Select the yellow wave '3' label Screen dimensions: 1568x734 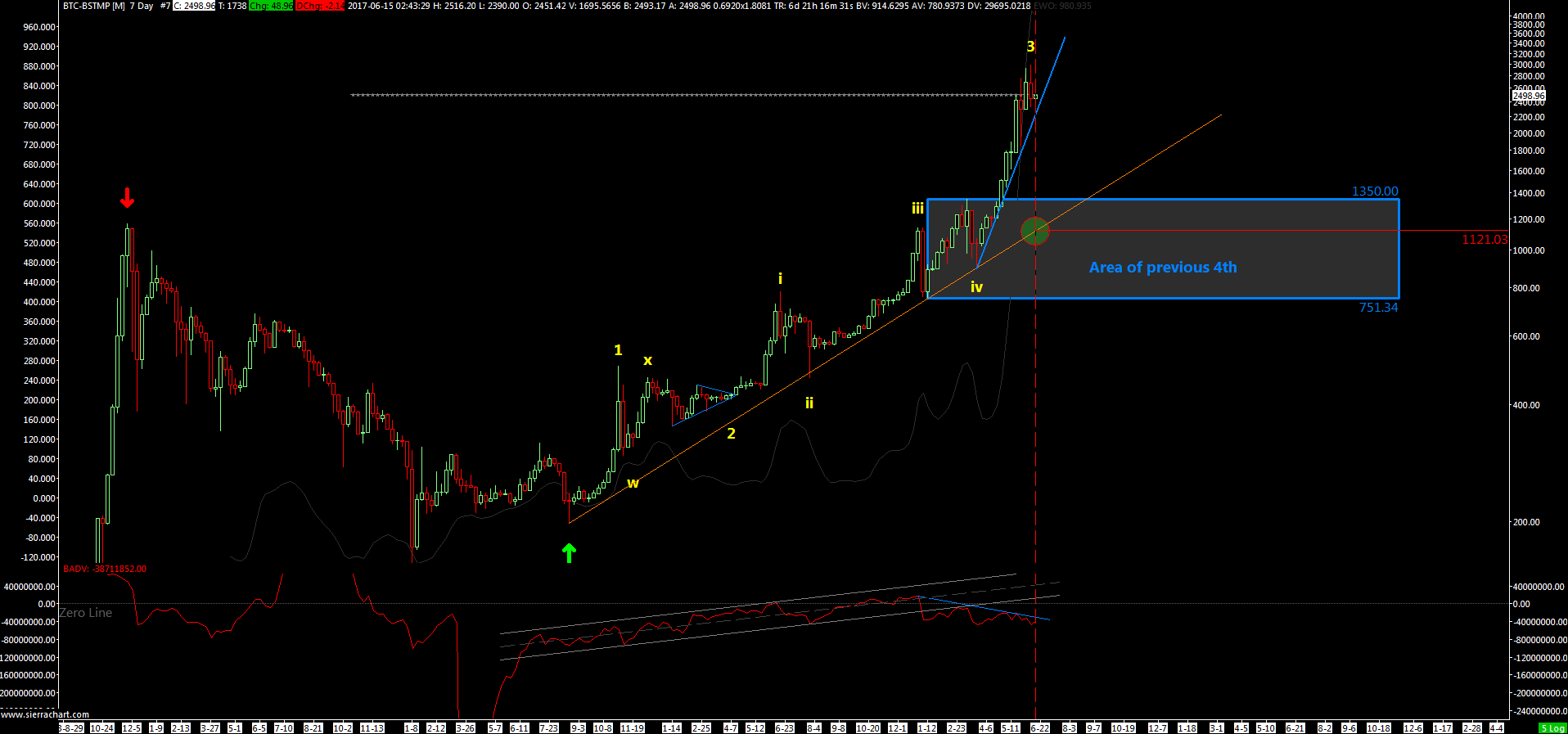tap(1031, 47)
